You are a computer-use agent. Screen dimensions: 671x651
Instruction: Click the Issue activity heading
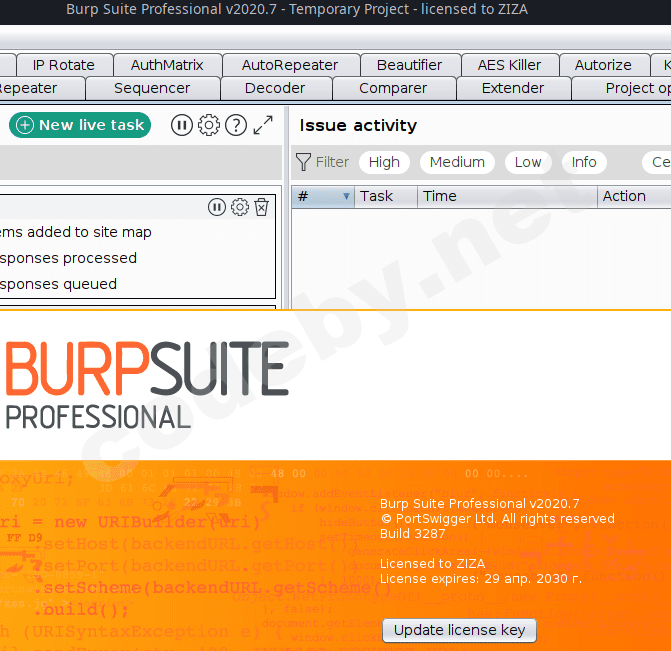click(358, 125)
